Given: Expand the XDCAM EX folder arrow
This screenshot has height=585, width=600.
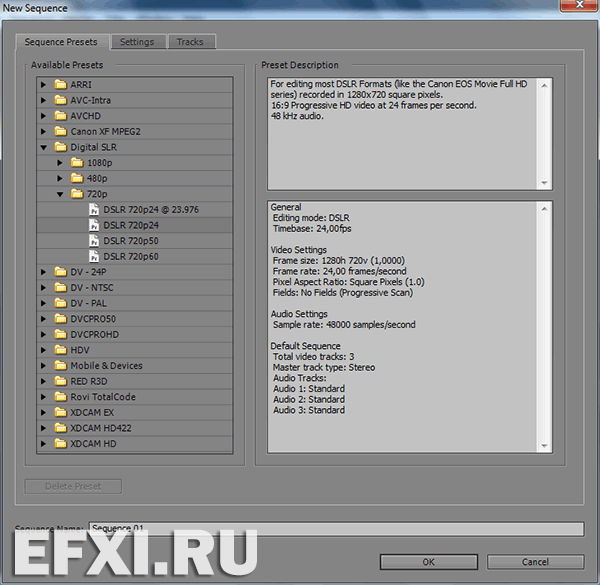Looking at the screenshot, I should 43,412.
